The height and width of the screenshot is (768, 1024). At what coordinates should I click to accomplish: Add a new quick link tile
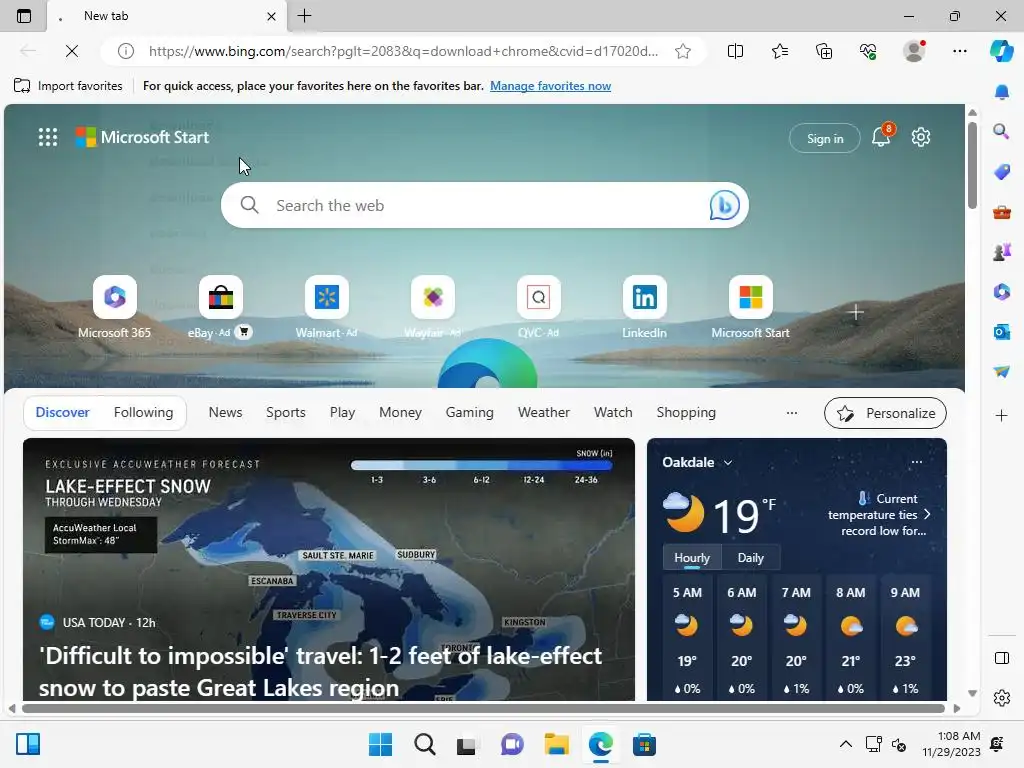(x=856, y=313)
